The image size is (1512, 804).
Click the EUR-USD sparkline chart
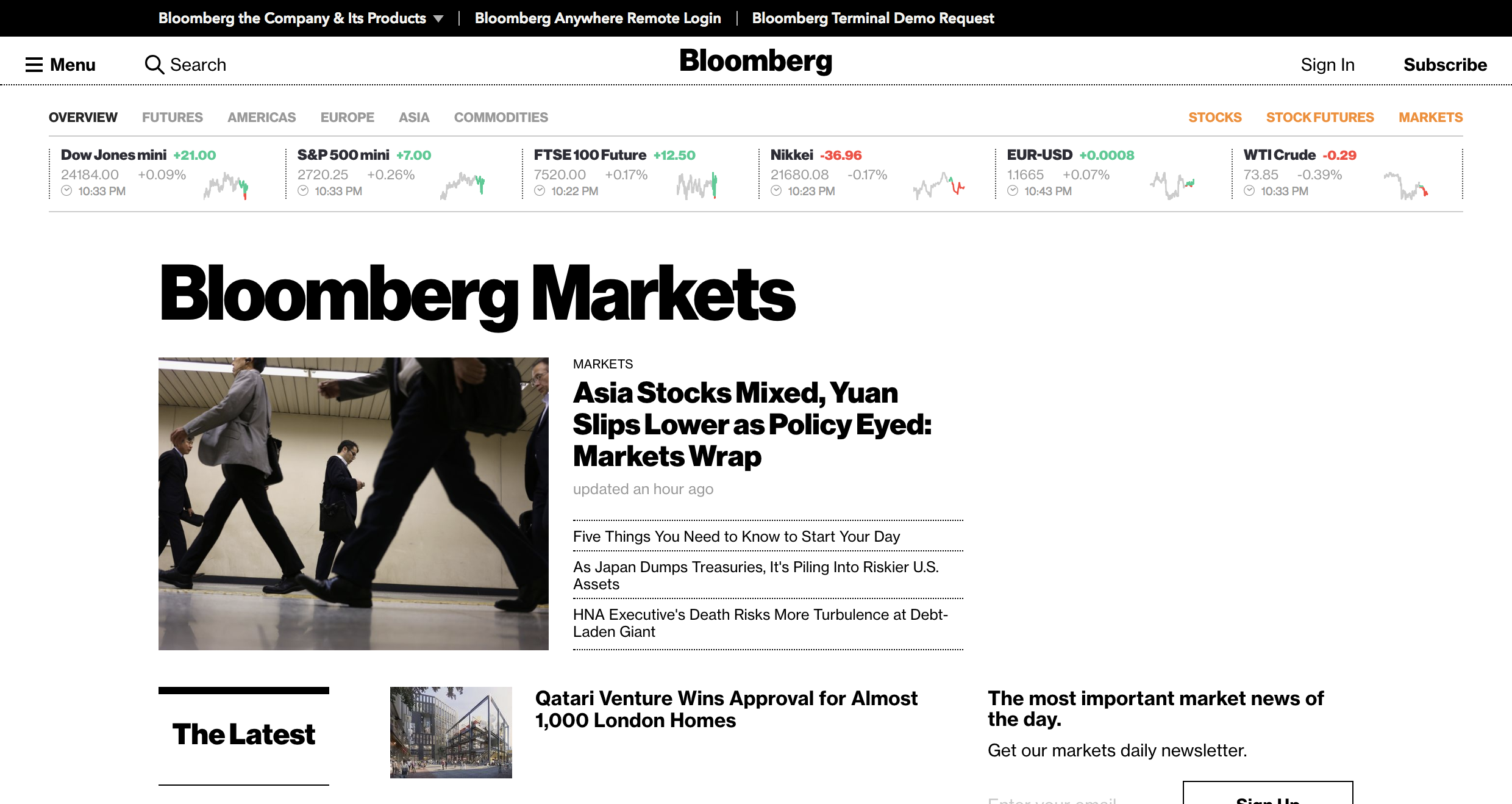click(x=1172, y=185)
